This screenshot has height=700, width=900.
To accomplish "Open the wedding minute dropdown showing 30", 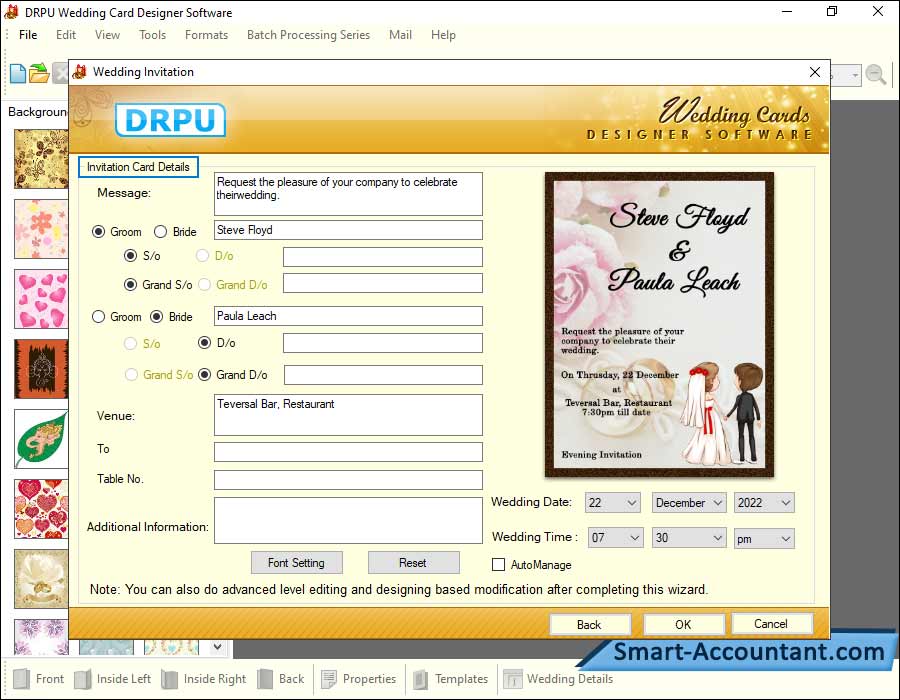I will [x=689, y=538].
